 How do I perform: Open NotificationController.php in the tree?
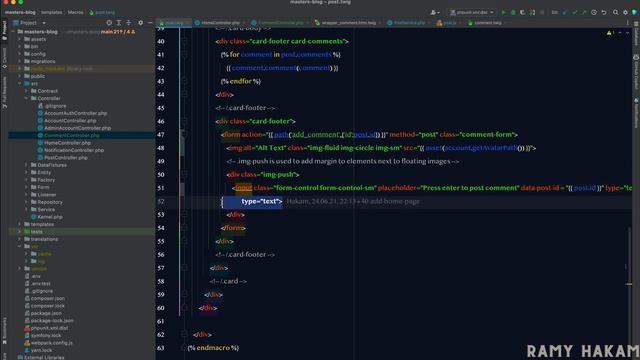74,150
